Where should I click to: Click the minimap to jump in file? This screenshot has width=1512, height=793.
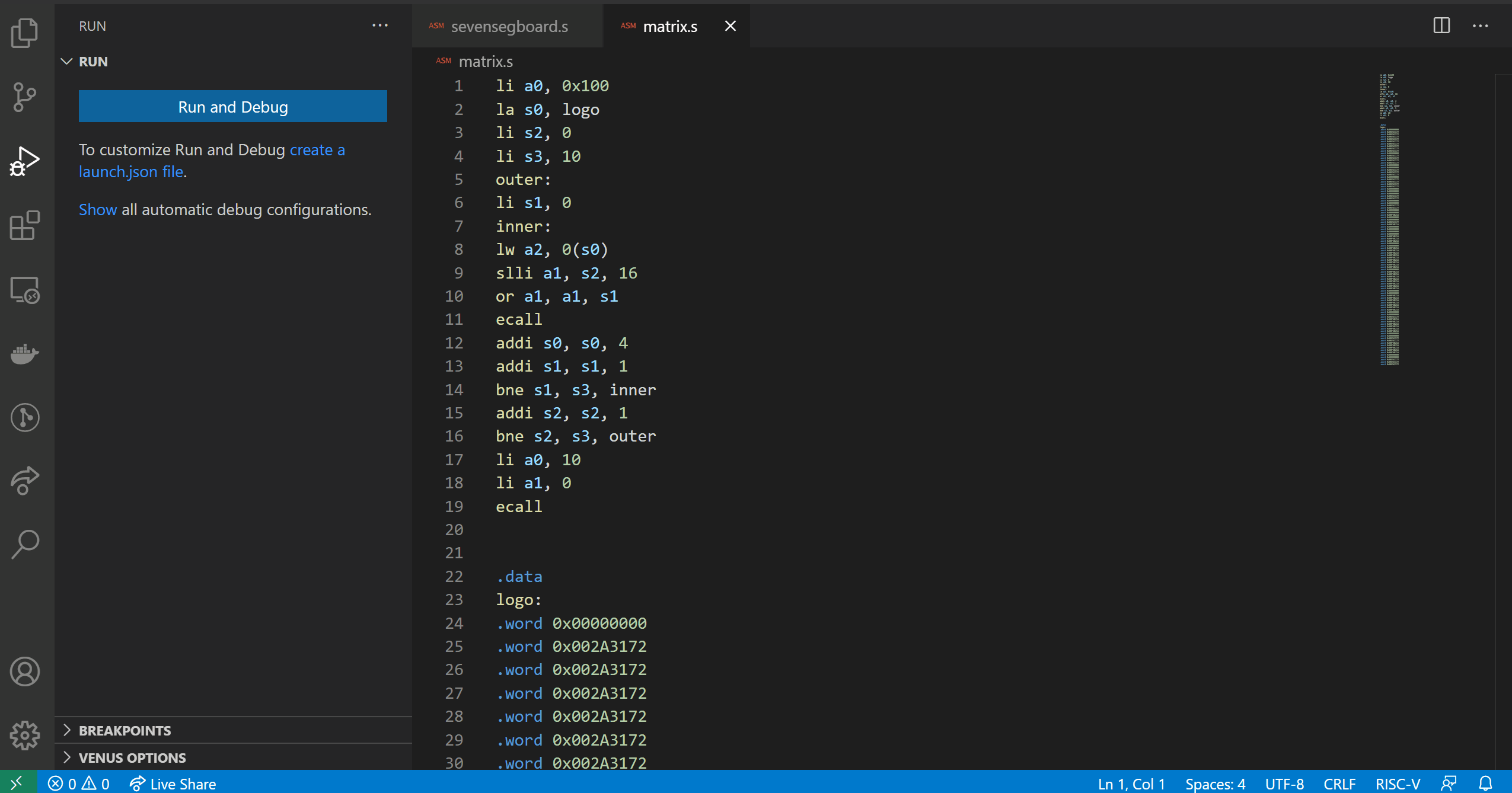click(x=1389, y=237)
